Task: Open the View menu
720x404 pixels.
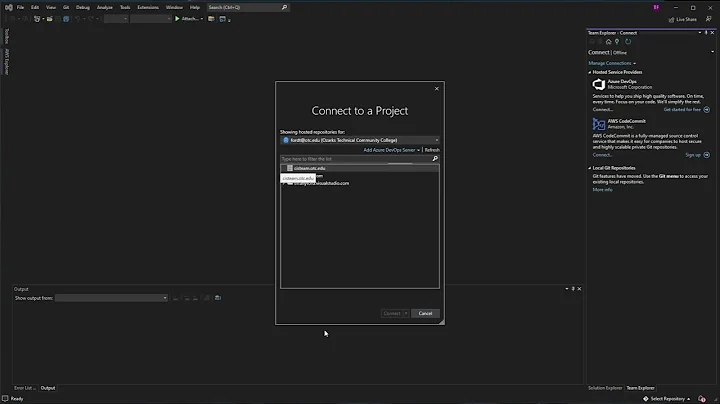Action: click(x=51, y=7)
